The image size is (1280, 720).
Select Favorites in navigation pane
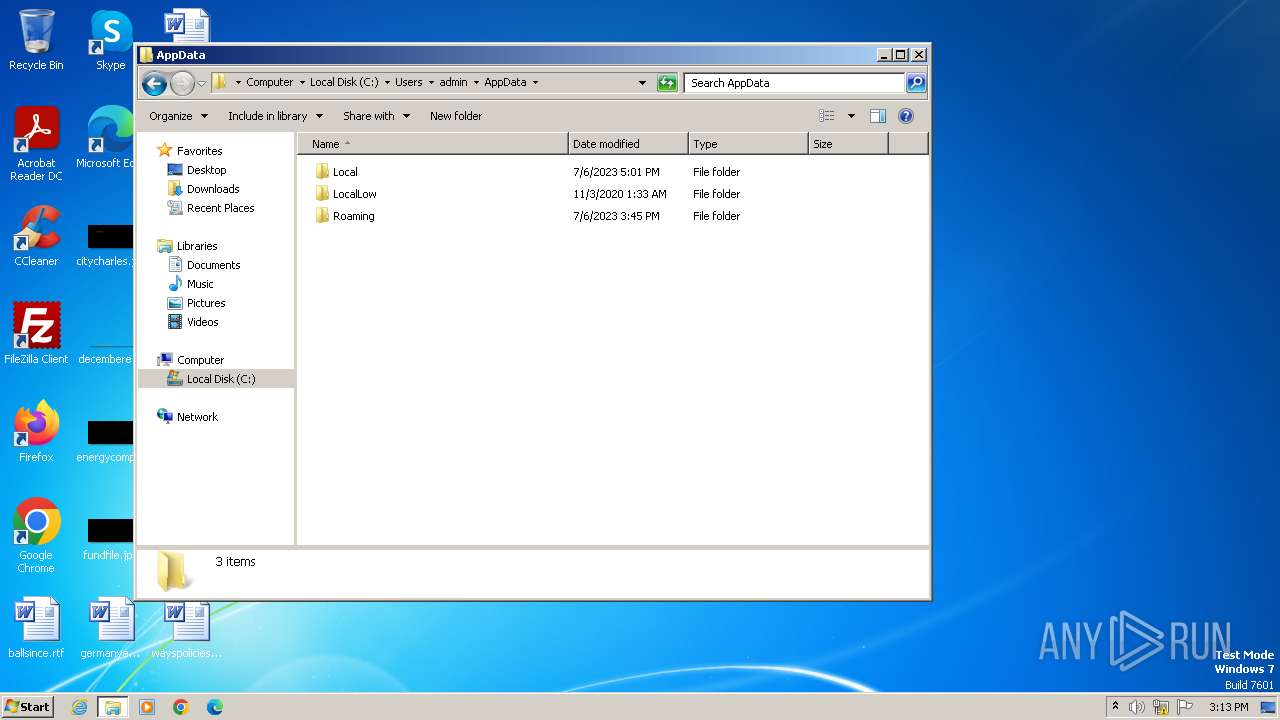[199, 151]
